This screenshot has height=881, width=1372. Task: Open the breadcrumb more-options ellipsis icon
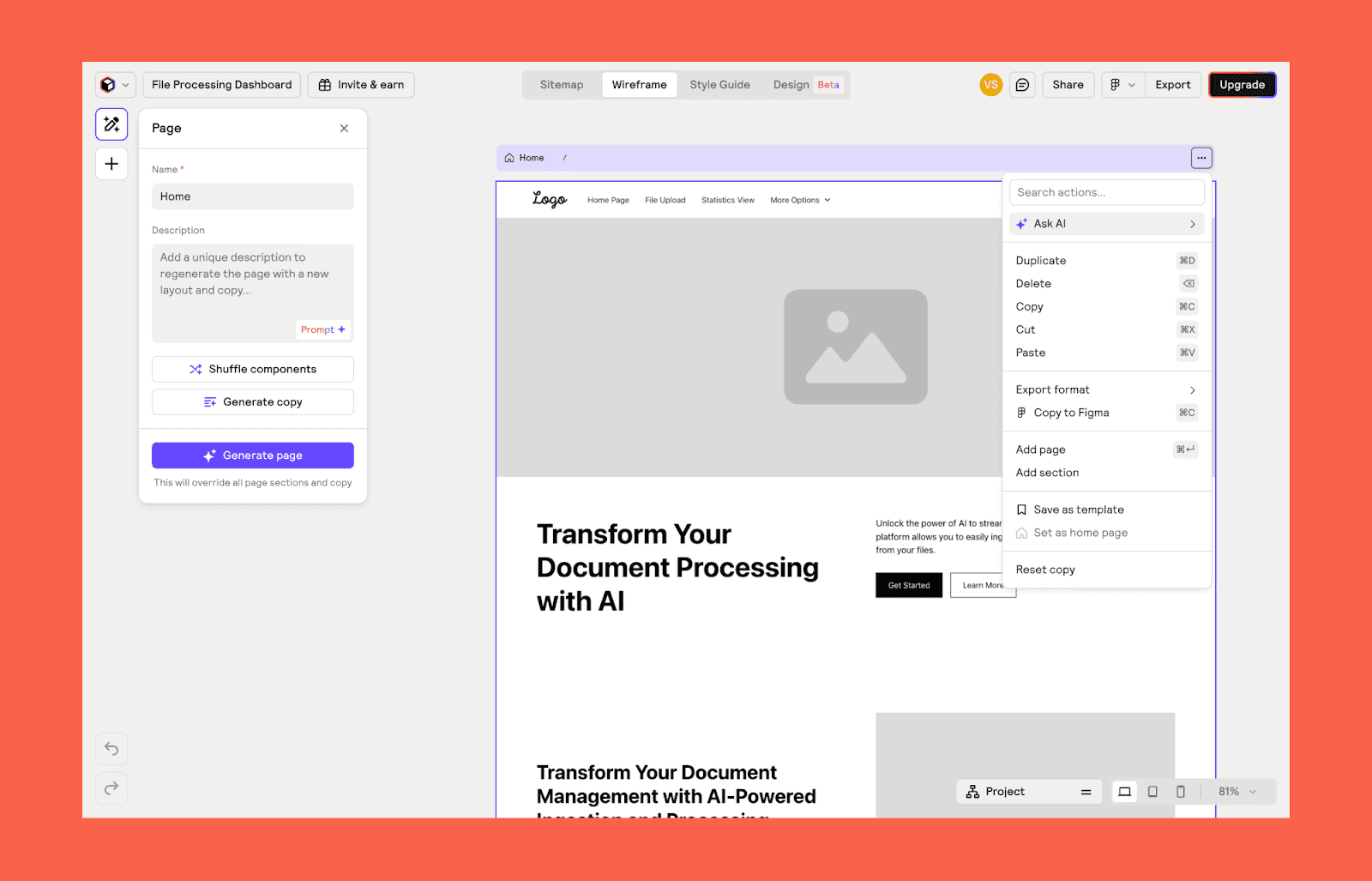[1201, 157]
